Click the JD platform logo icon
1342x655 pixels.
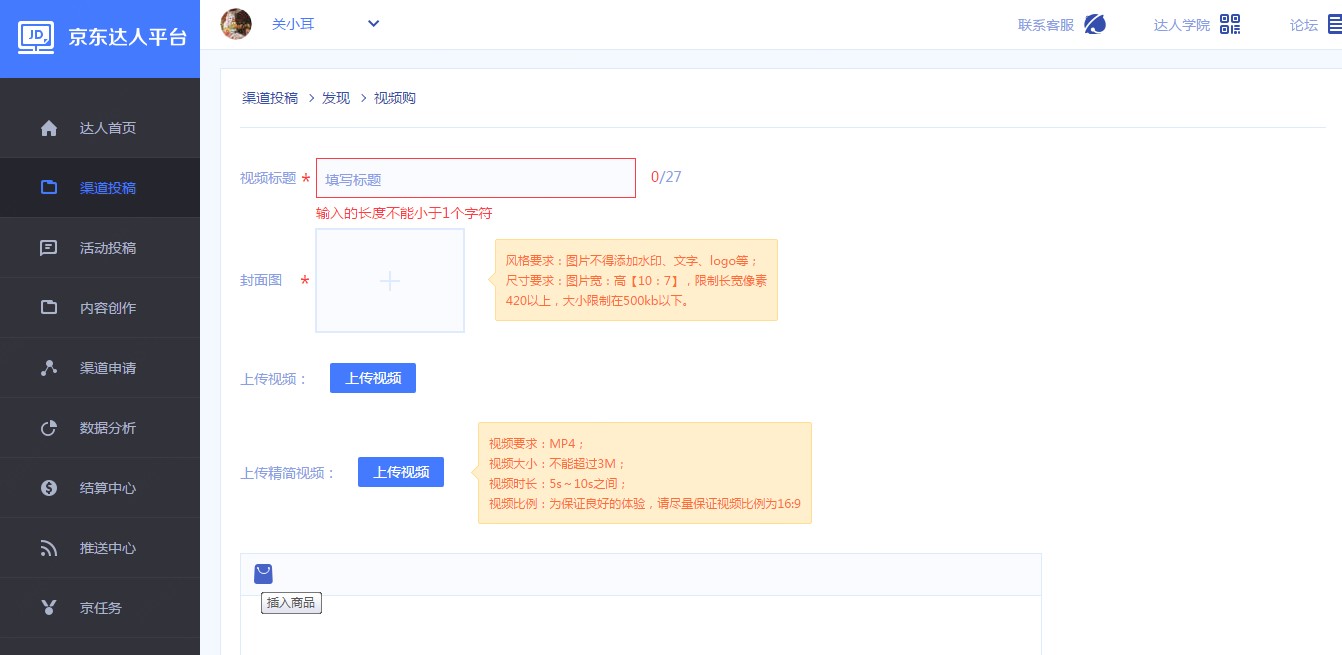coord(37,37)
